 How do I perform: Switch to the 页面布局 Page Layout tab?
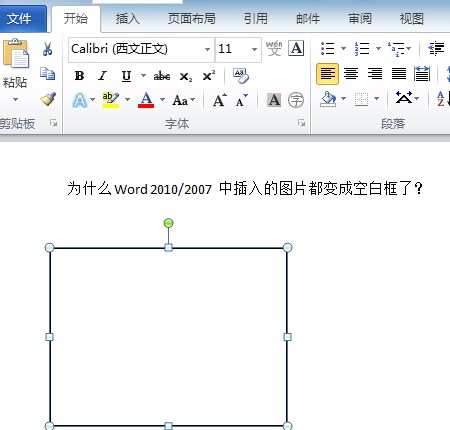click(x=192, y=19)
